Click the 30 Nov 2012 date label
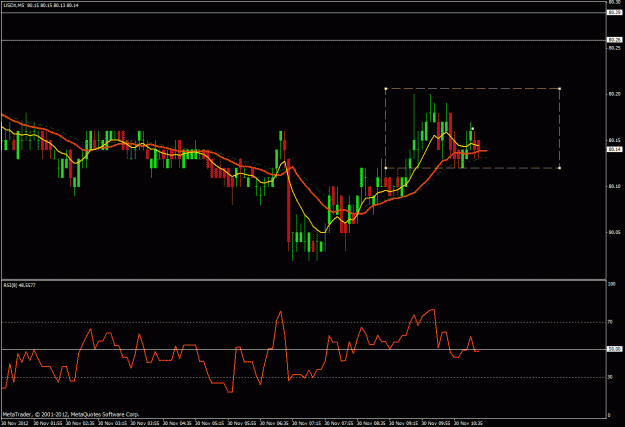 (15, 423)
